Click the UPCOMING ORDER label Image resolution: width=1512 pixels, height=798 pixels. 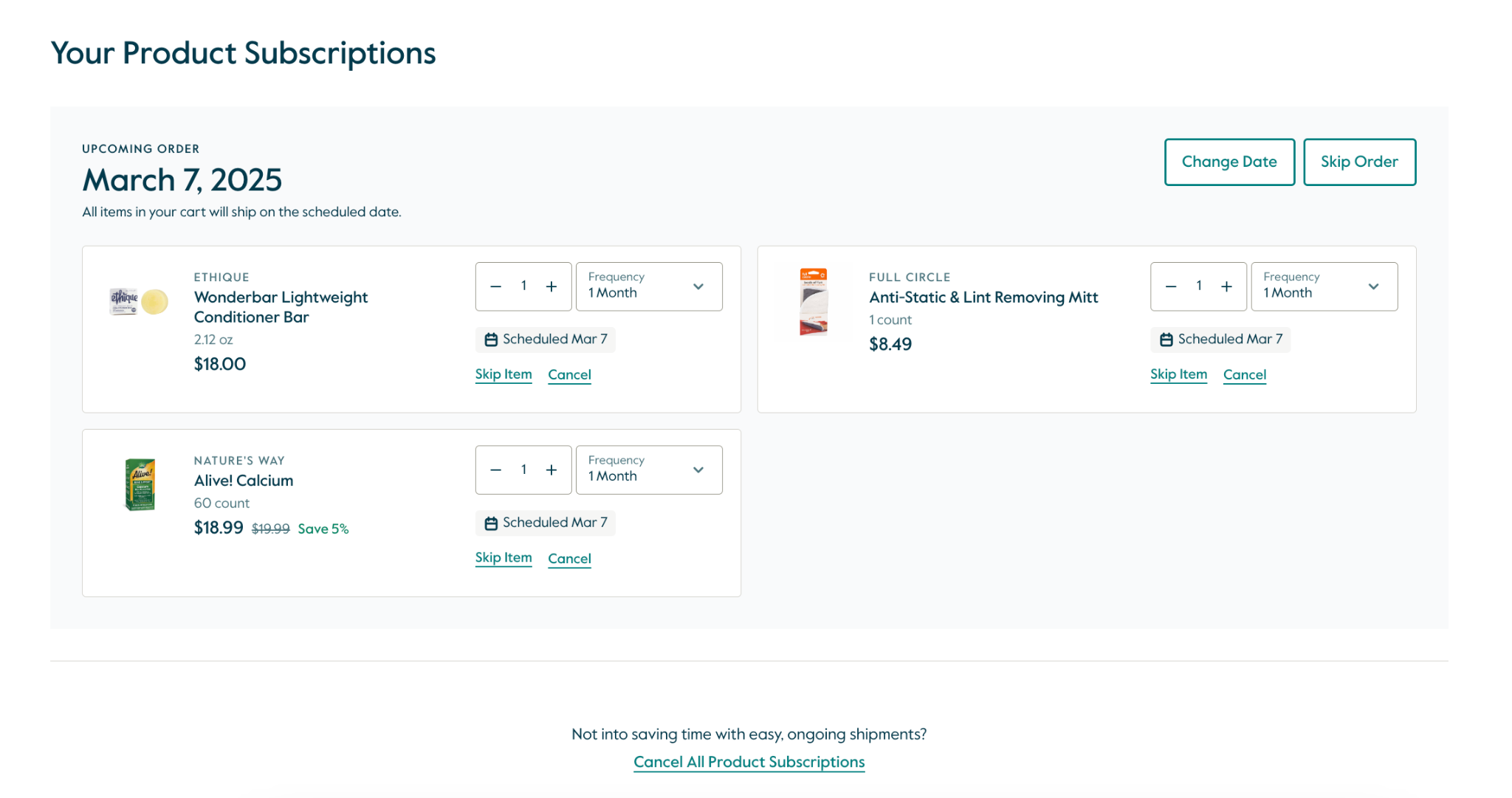[x=141, y=149]
